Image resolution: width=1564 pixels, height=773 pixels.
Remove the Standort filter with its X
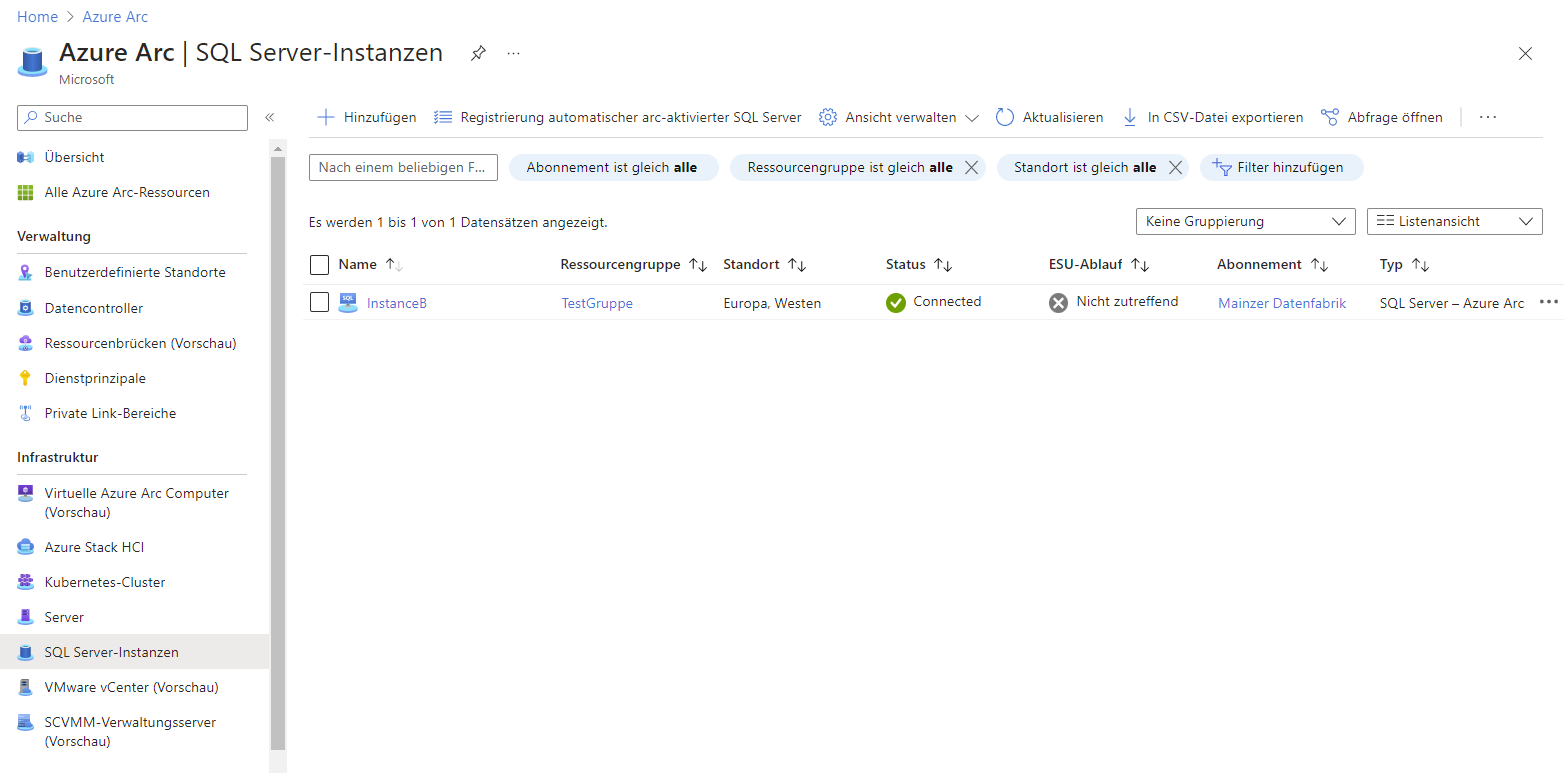click(x=1176, y=168)
